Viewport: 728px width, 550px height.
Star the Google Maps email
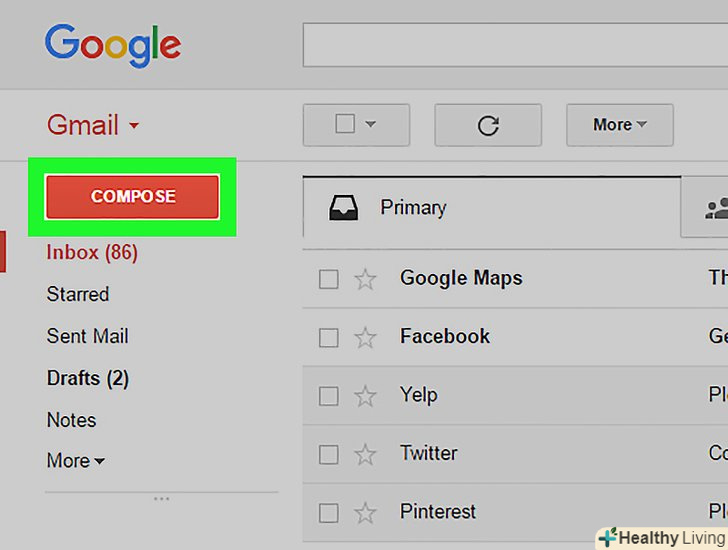tap(365, 279)
